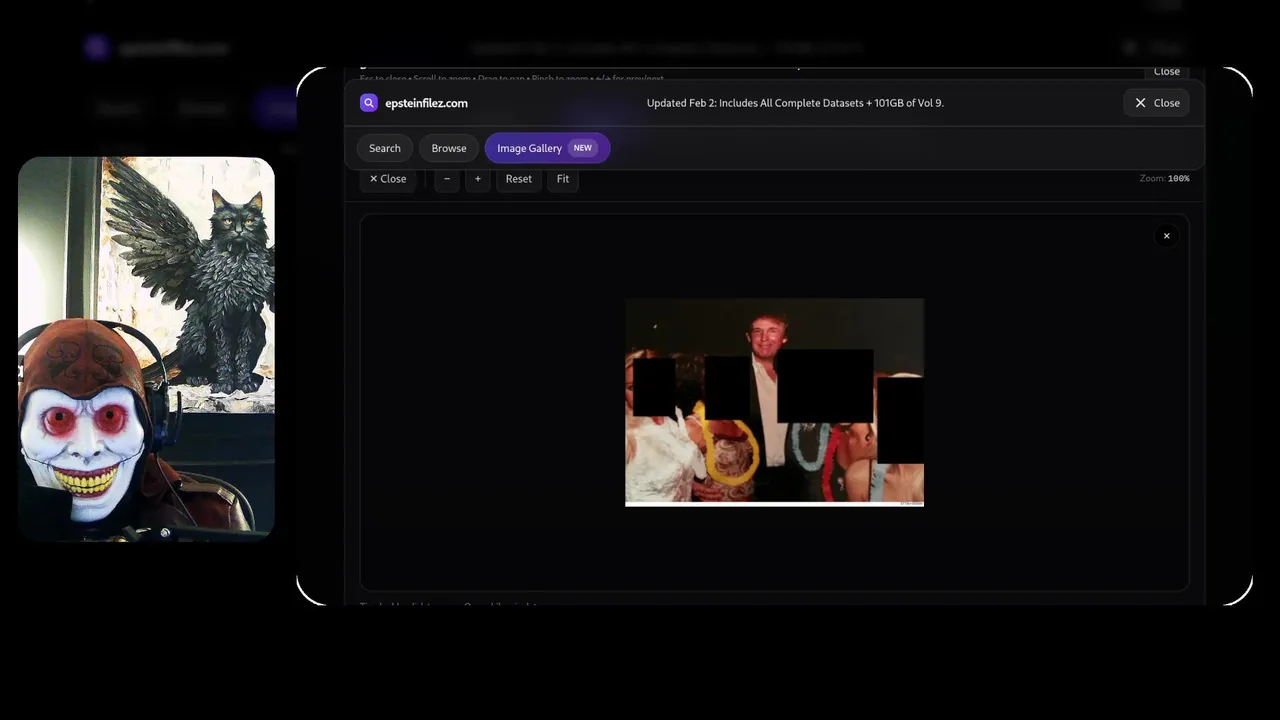Click the header Close button beside update notice
The image size is (1280, 720).
point(1156,103)
